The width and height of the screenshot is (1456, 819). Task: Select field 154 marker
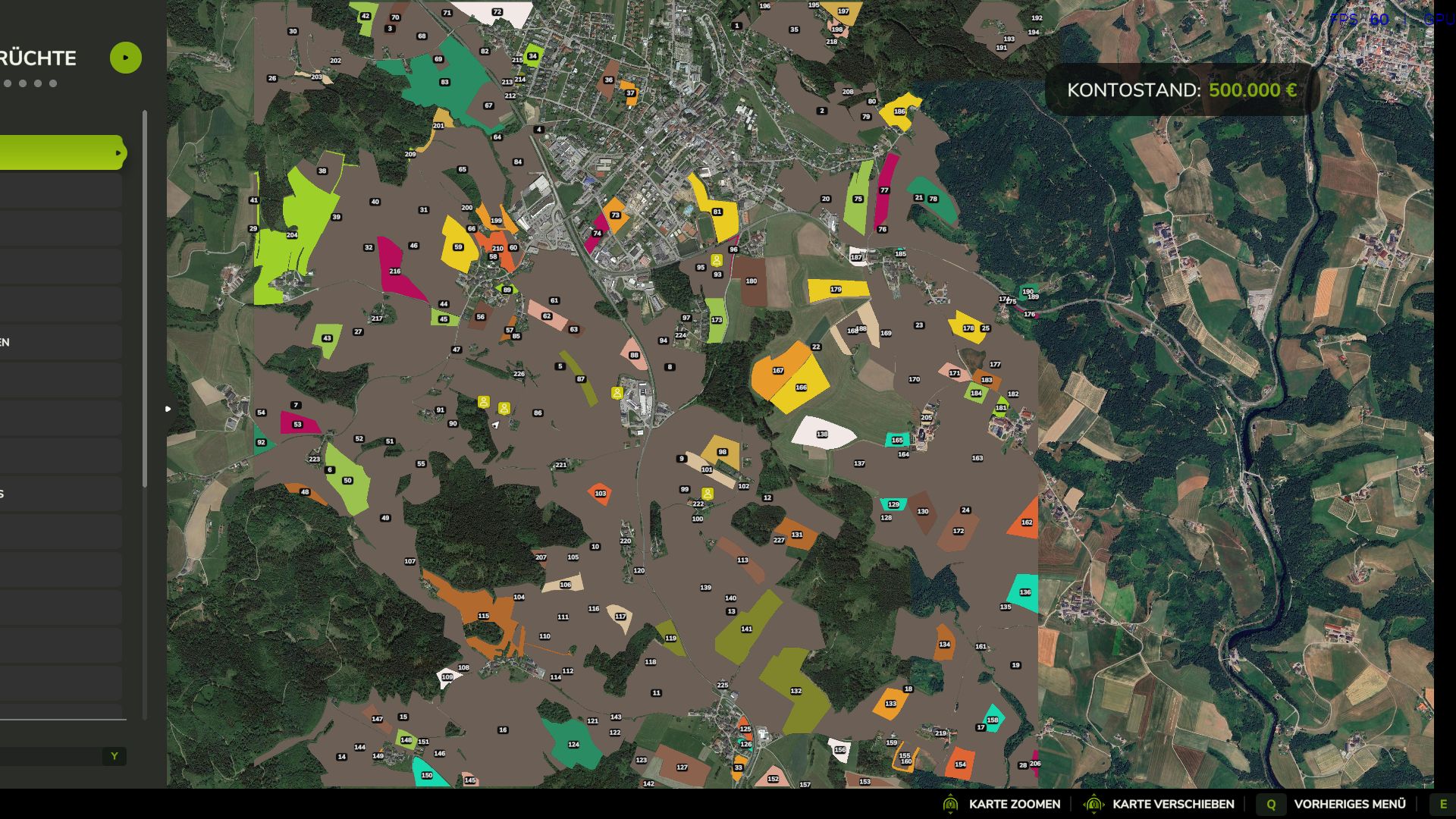(960, 764)
